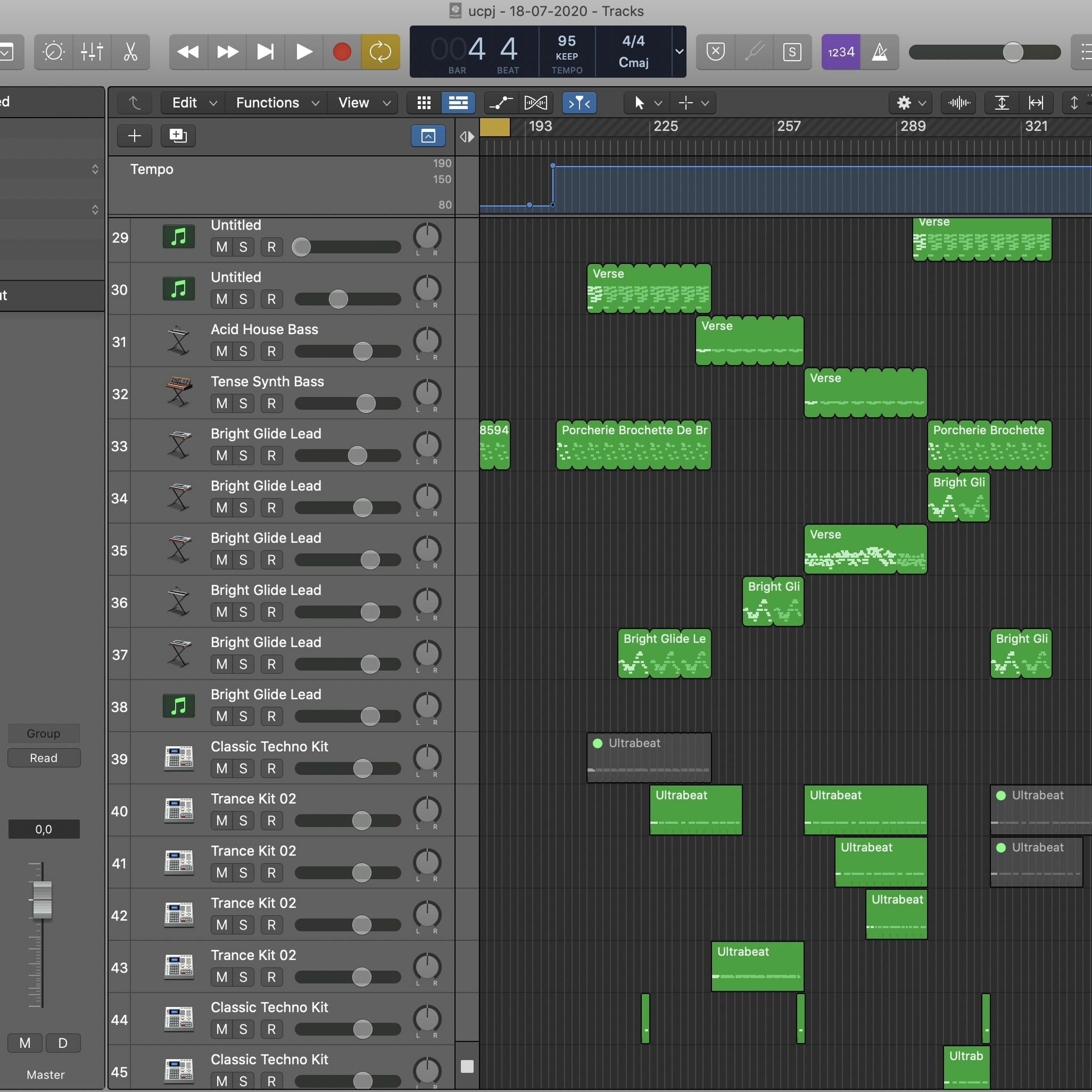Click the Rewind transport button
Screen dimensions: 1092x1092
coord(188,52)
